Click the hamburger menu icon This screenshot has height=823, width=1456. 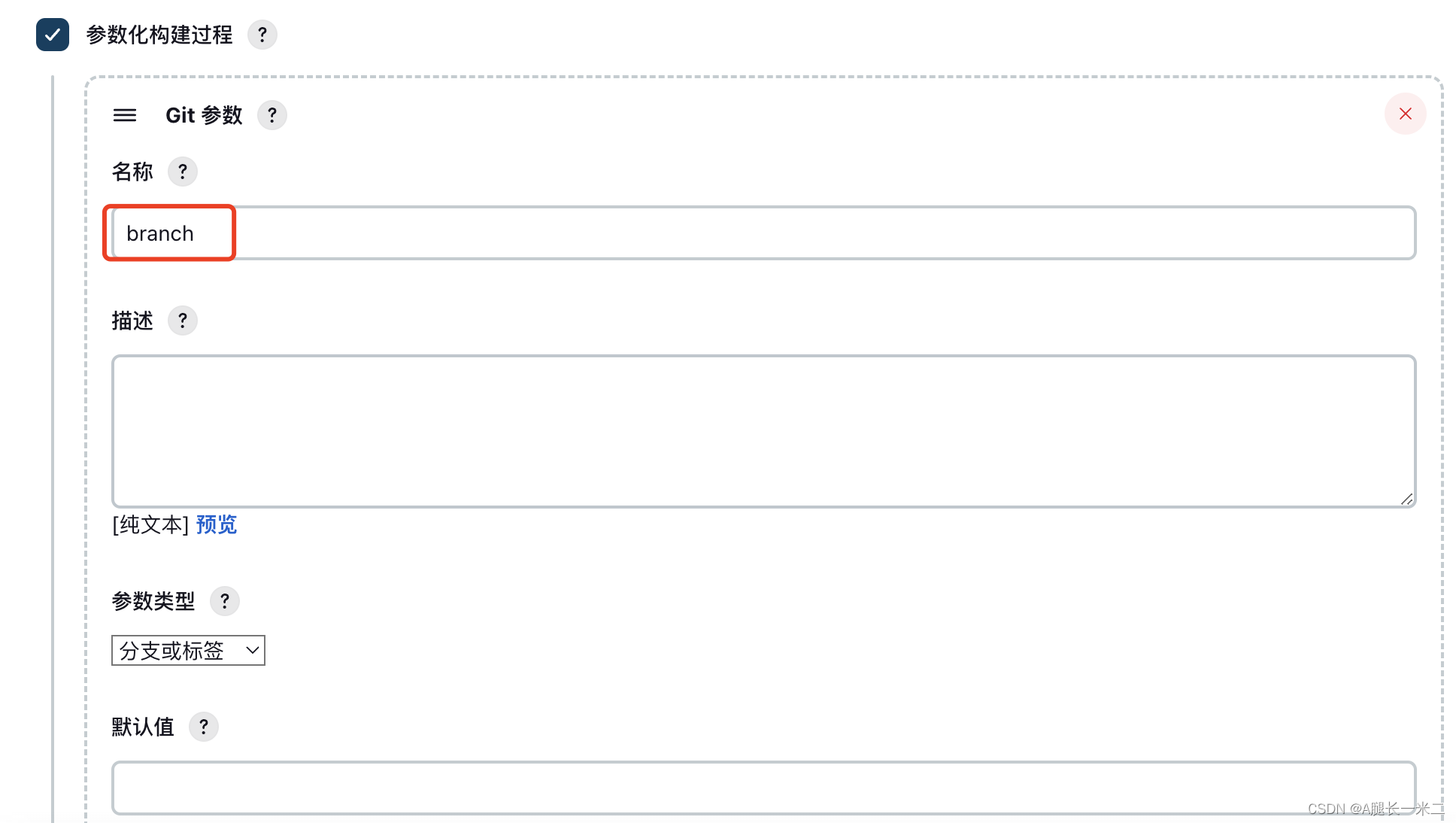124,115
